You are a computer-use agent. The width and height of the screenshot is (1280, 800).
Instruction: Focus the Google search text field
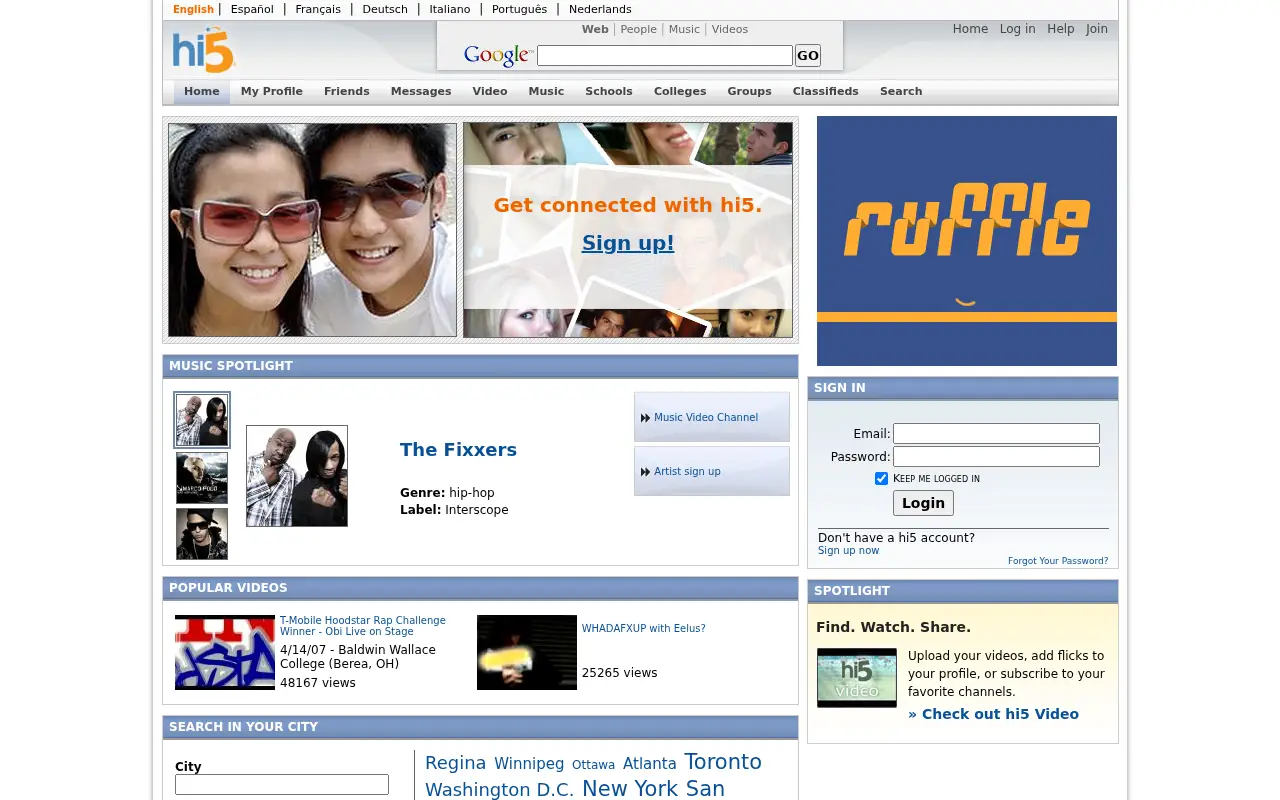(665, 56)
